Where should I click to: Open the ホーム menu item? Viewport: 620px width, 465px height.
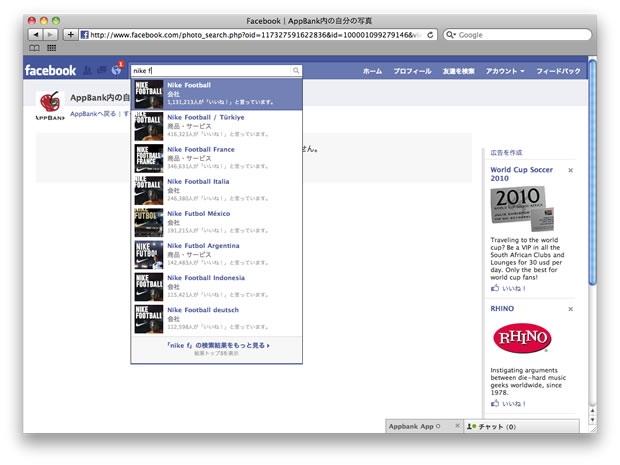[x=372, y=71]
